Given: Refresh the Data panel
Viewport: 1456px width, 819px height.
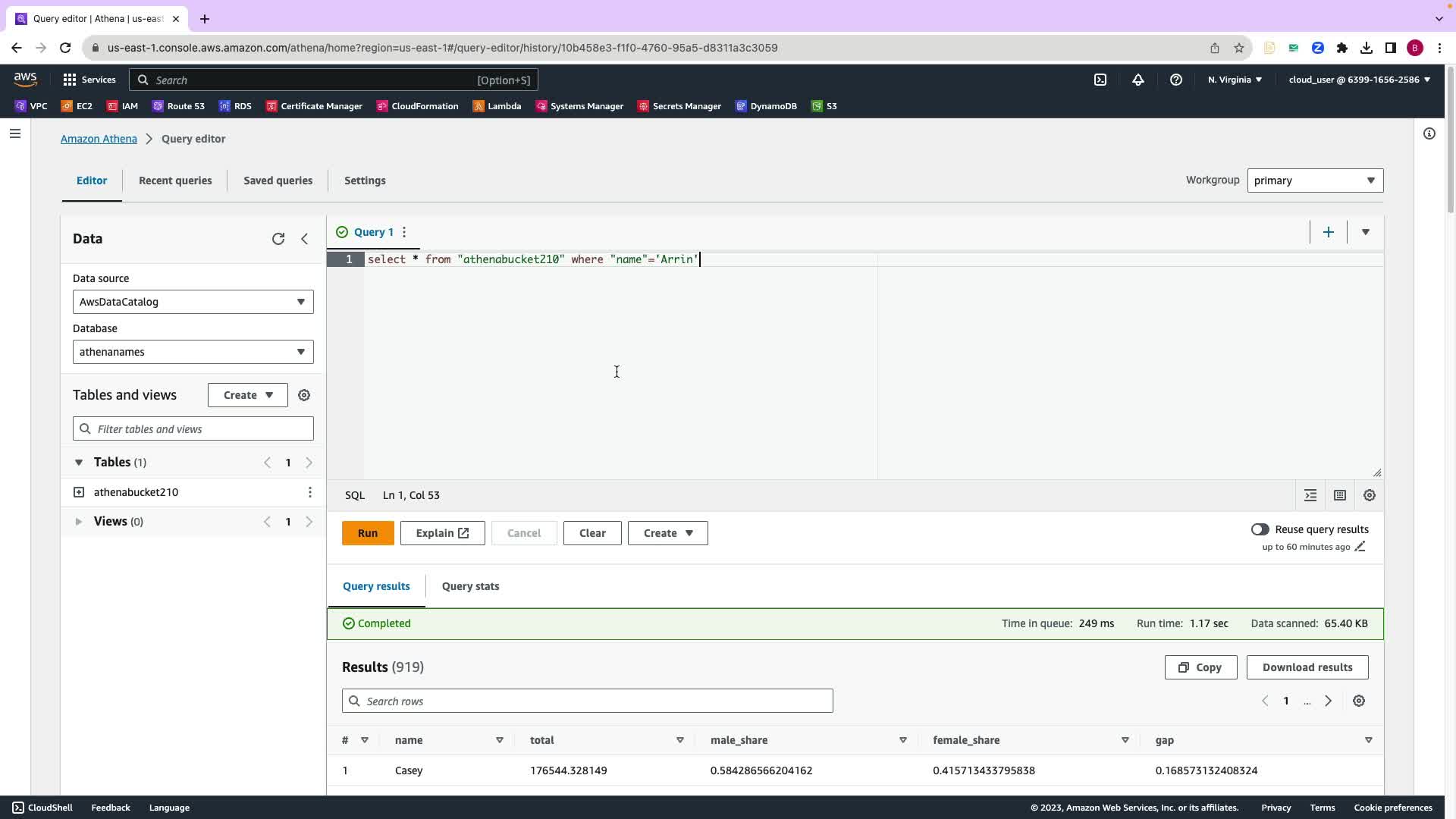Looking at the screenshot, I should [278, 239].
